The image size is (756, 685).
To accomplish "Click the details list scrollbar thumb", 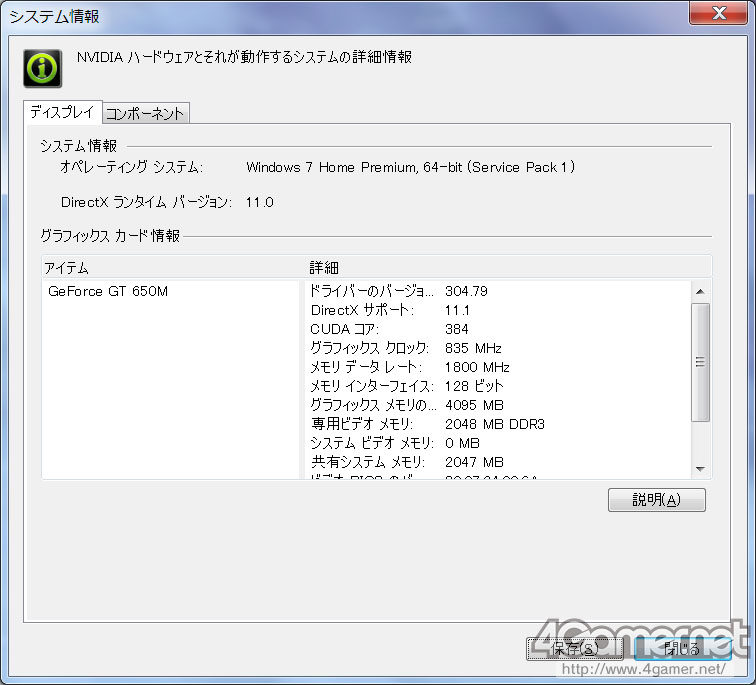I will [700, 362].
